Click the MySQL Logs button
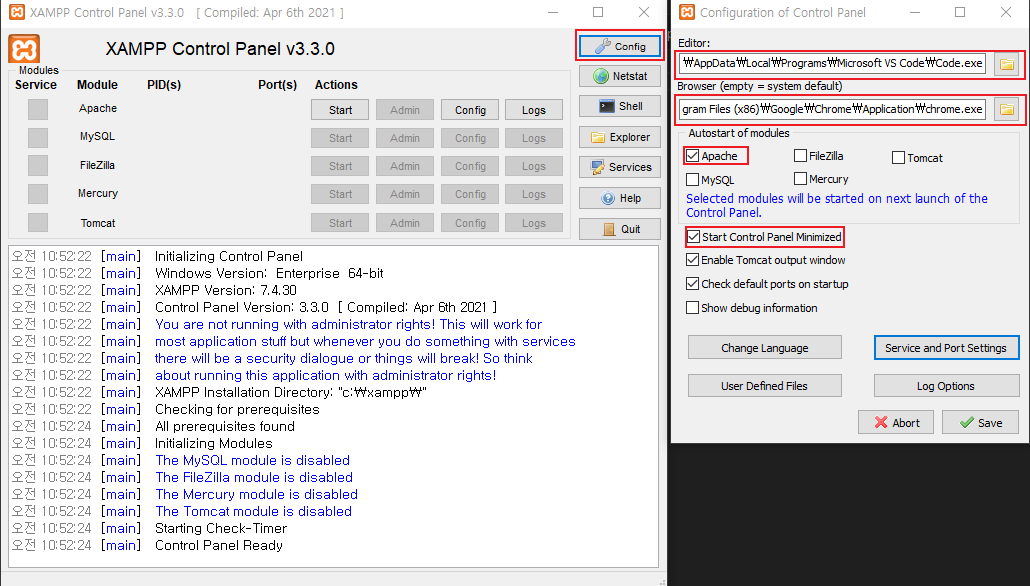The height and width of the screenshot is (586, 1030). coord(533,139)
